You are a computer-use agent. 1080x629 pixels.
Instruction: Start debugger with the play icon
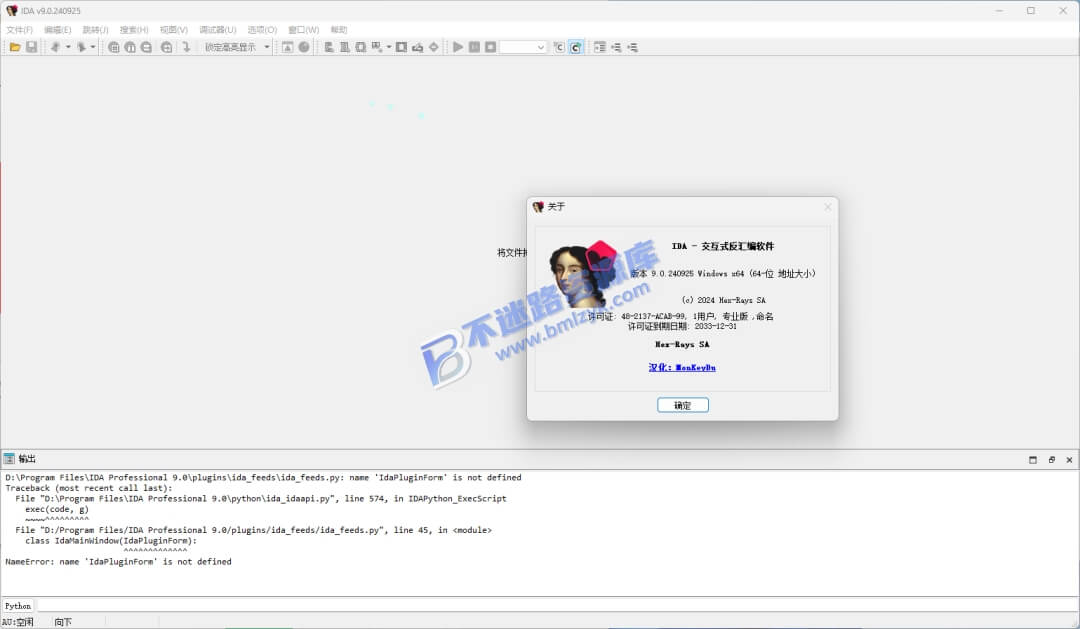pos(458,48)
